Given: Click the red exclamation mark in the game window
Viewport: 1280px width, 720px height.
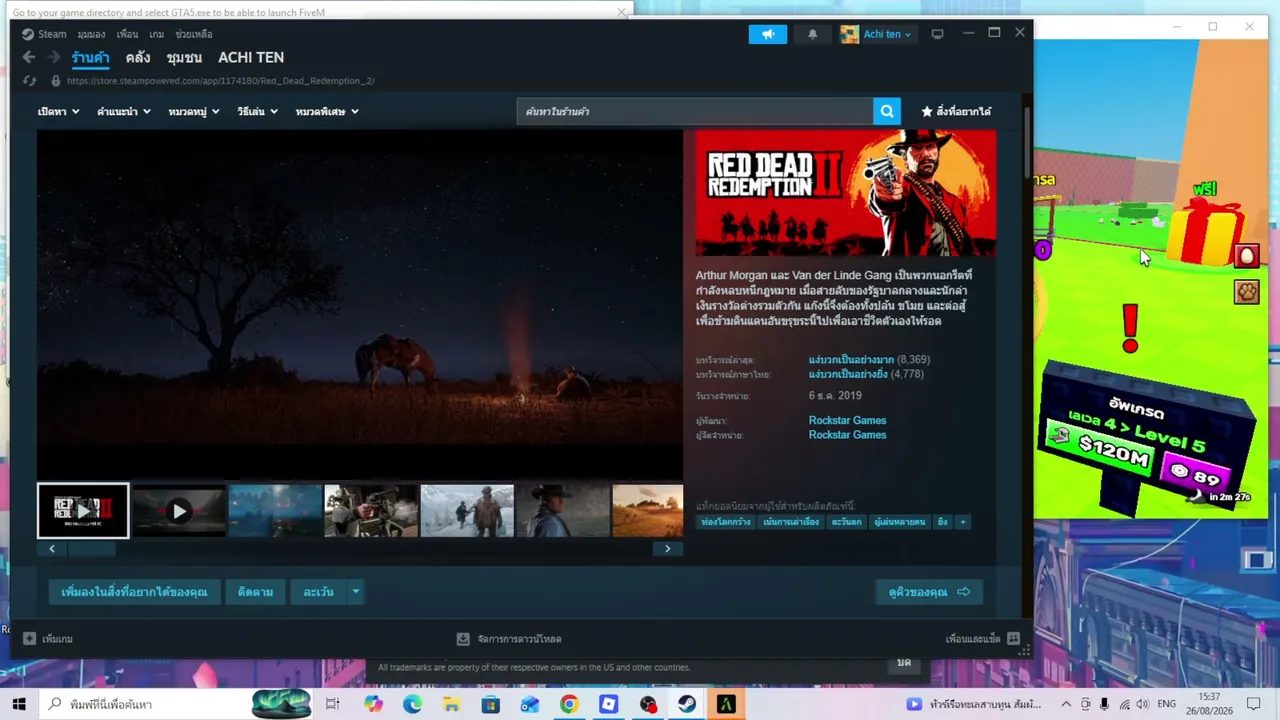Looking at the screenshot, I should [x=1130, y=329].
